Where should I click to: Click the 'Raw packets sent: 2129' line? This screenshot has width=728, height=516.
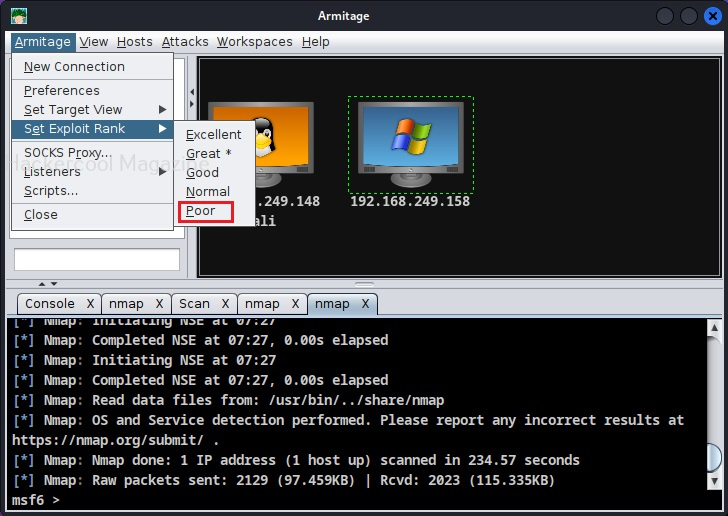coord(283,480)
